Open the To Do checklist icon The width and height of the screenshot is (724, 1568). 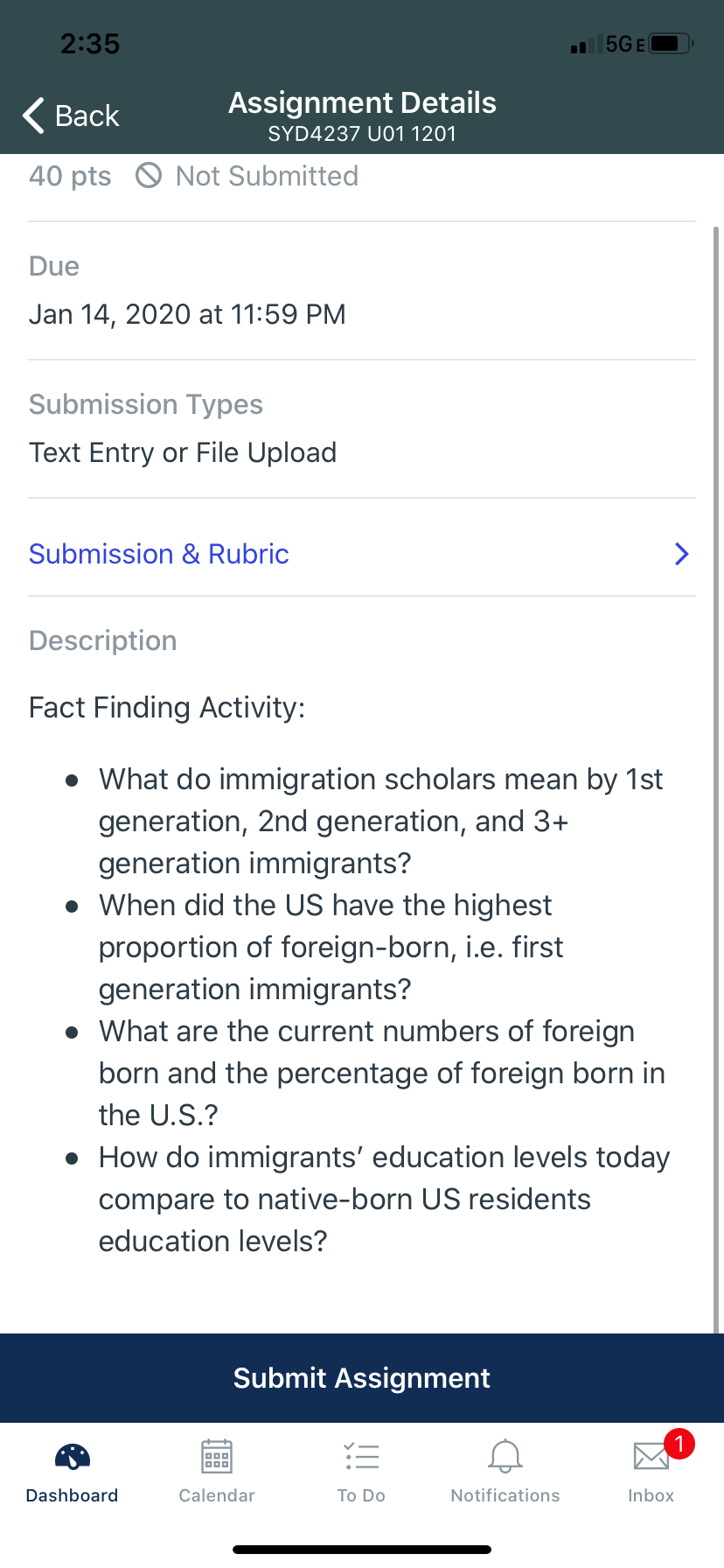pyautogui.click(x=361, y=1457)
